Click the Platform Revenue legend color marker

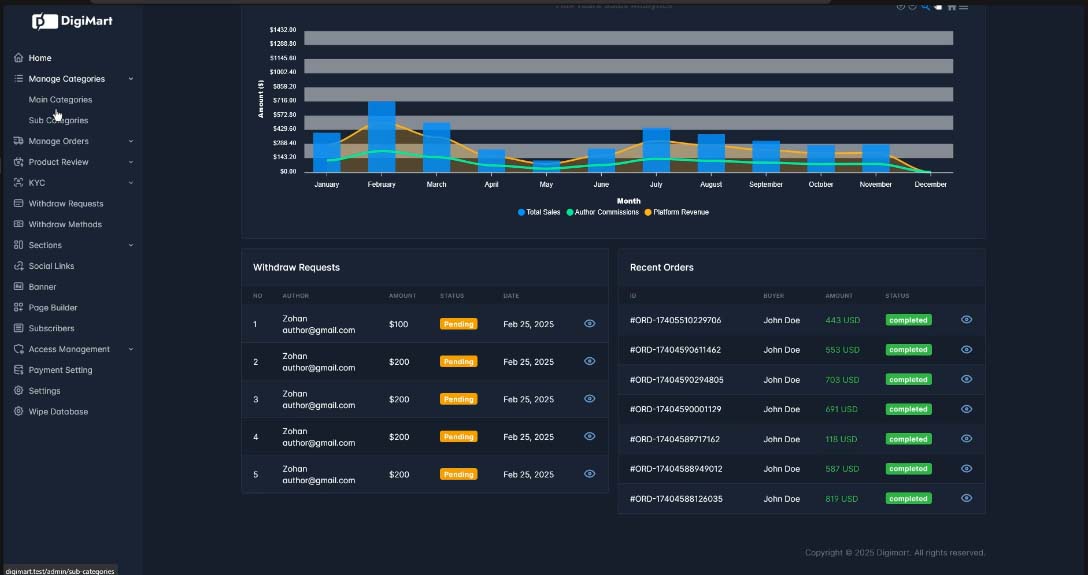coord(648,212)
